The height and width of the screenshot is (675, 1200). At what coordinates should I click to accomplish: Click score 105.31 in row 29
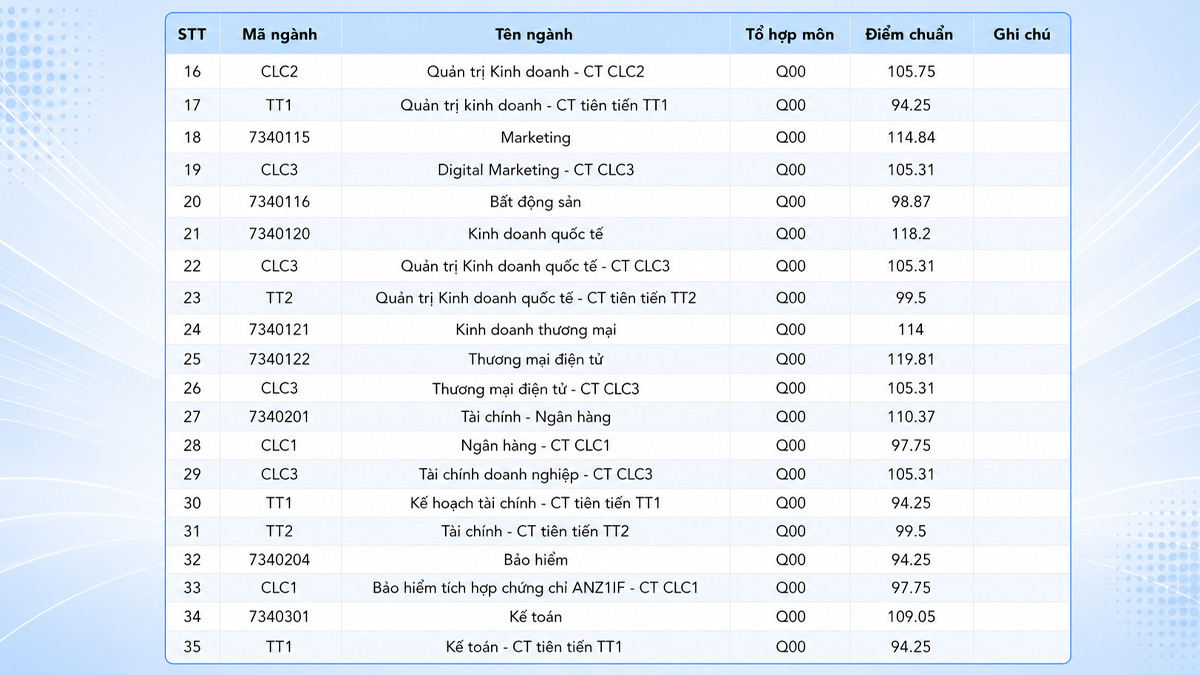[x=911, y=474]
